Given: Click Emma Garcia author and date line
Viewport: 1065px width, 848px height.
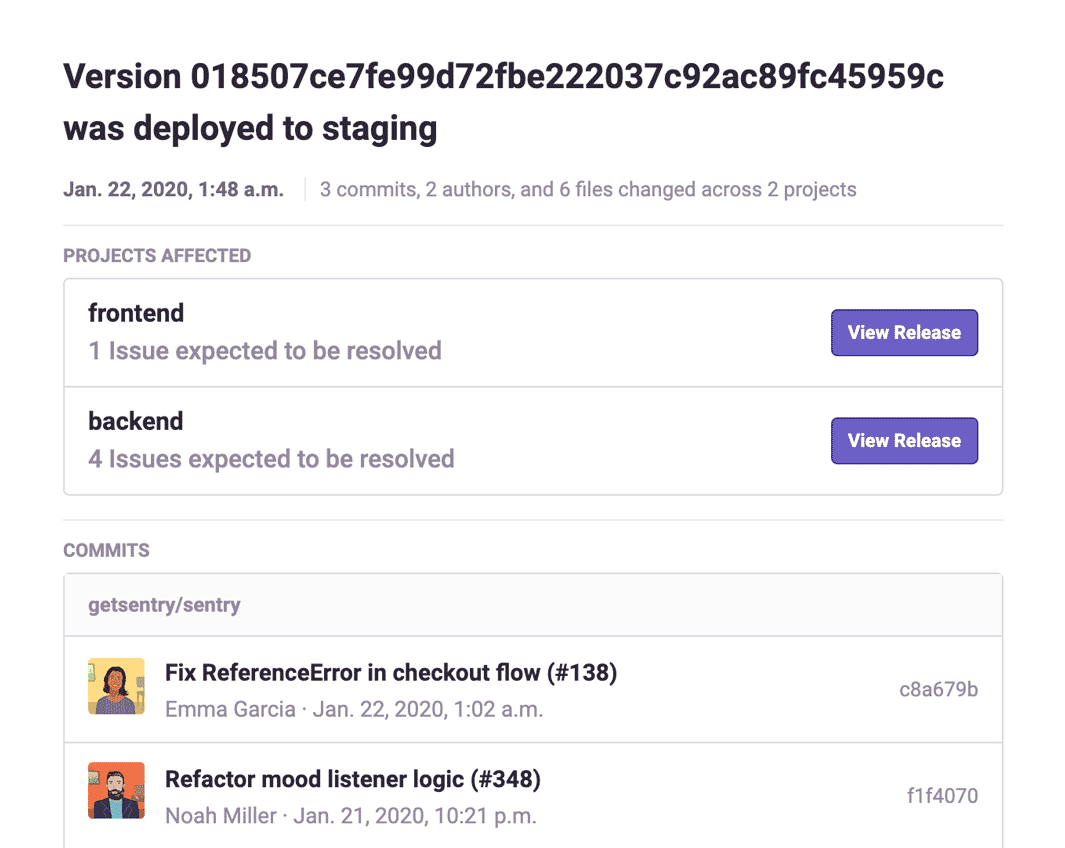Looking at the screenshot, I should [354, 710].
